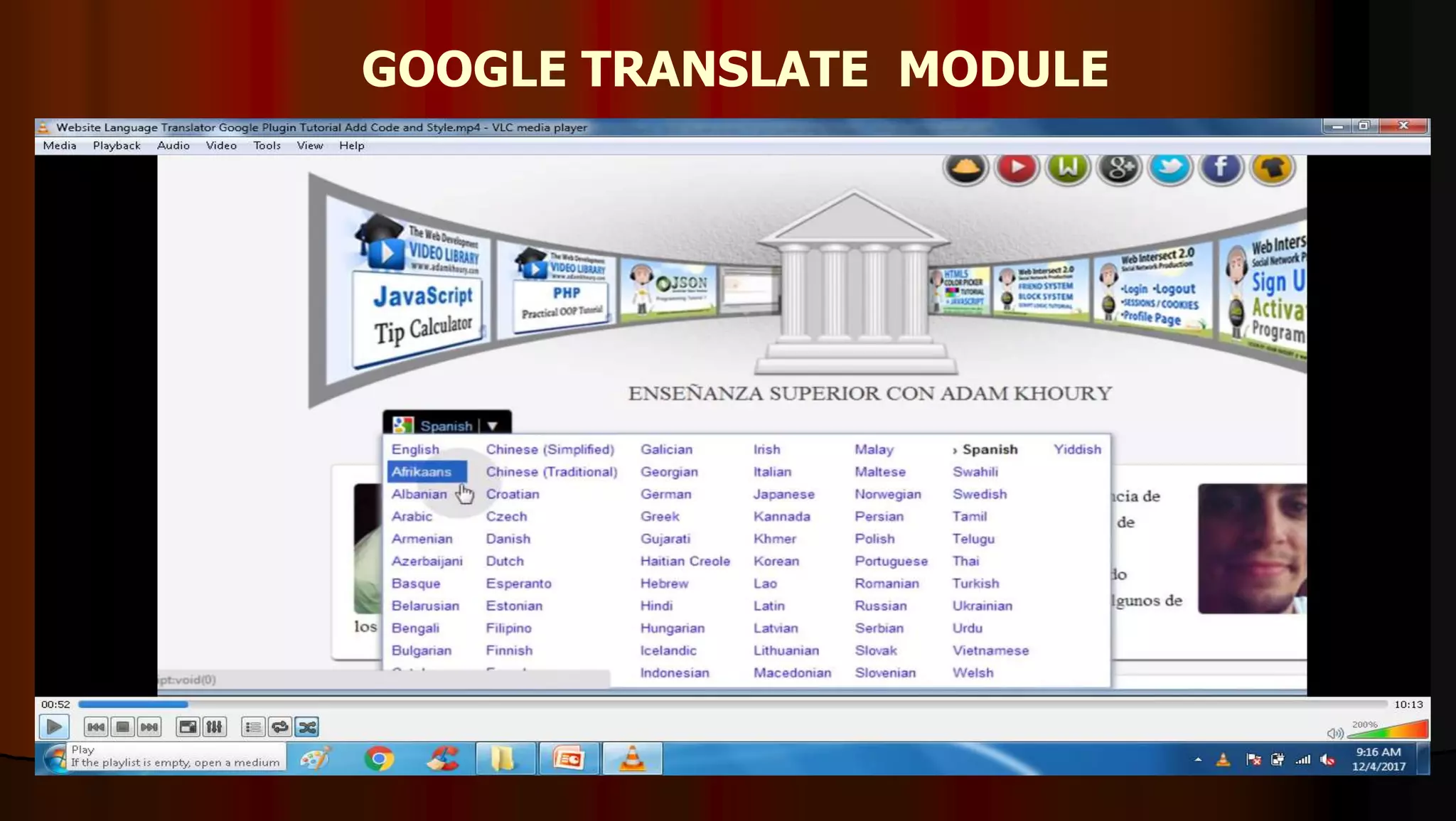Toggle fullscreen video button
This screenshot has width=1456, height=821.
188,726
